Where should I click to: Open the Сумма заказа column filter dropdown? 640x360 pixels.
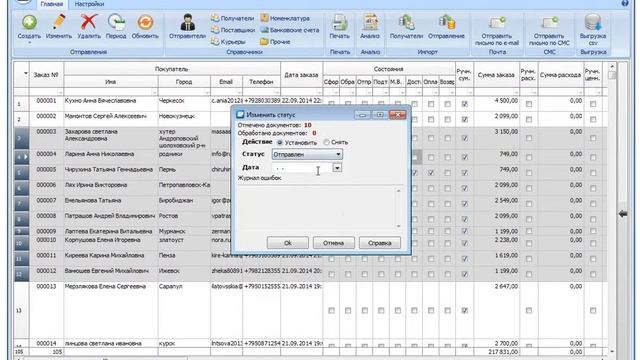tap(516, 93)
